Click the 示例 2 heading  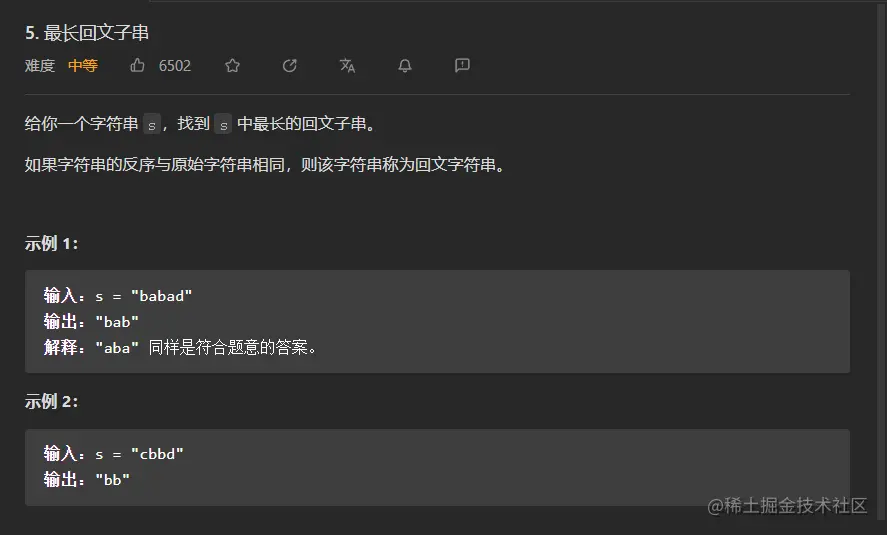51,402
